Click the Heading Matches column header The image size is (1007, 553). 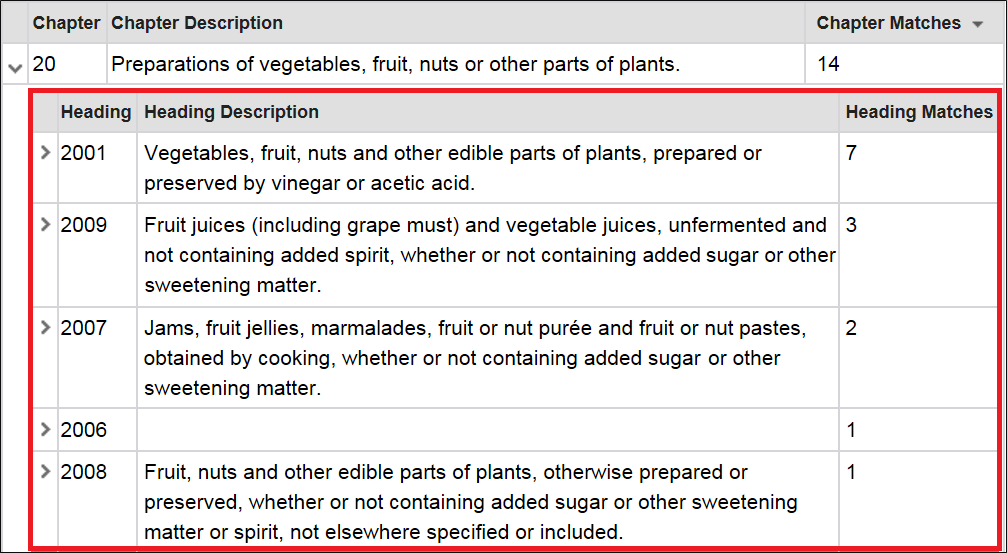pyautogui.click(x=919, y=112)
